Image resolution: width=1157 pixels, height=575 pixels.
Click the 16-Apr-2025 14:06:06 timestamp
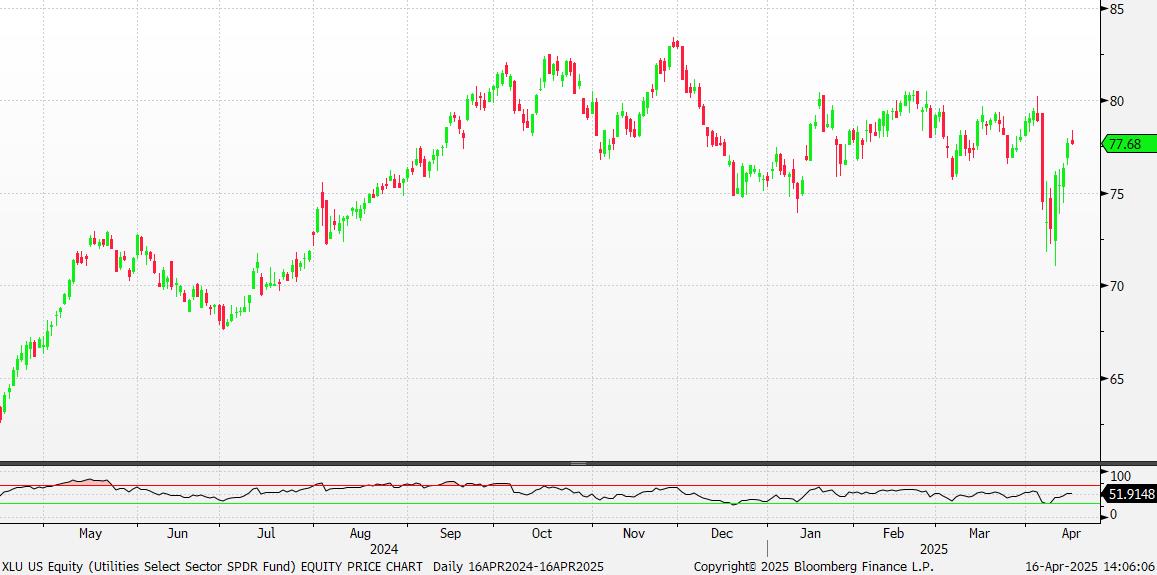[1091, 567]
